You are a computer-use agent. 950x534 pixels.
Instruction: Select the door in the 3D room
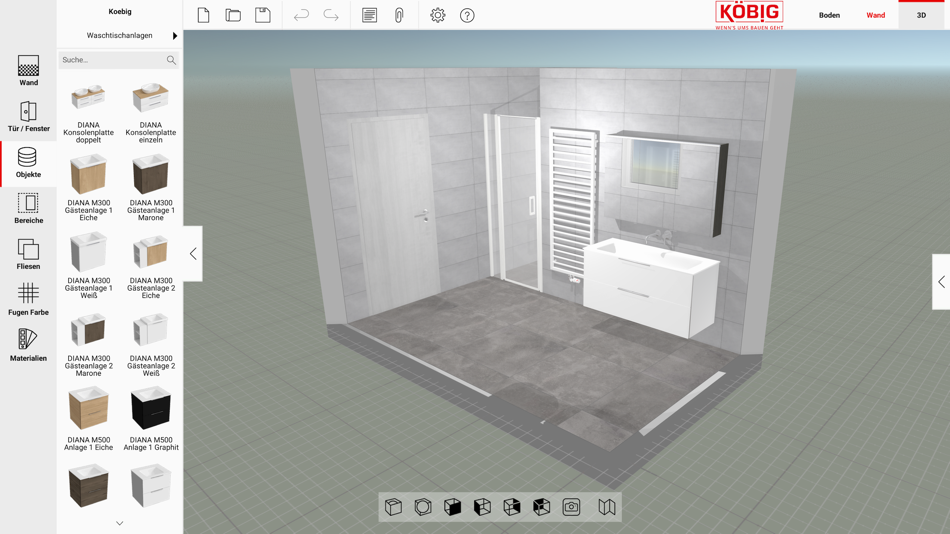coord(394,212)
